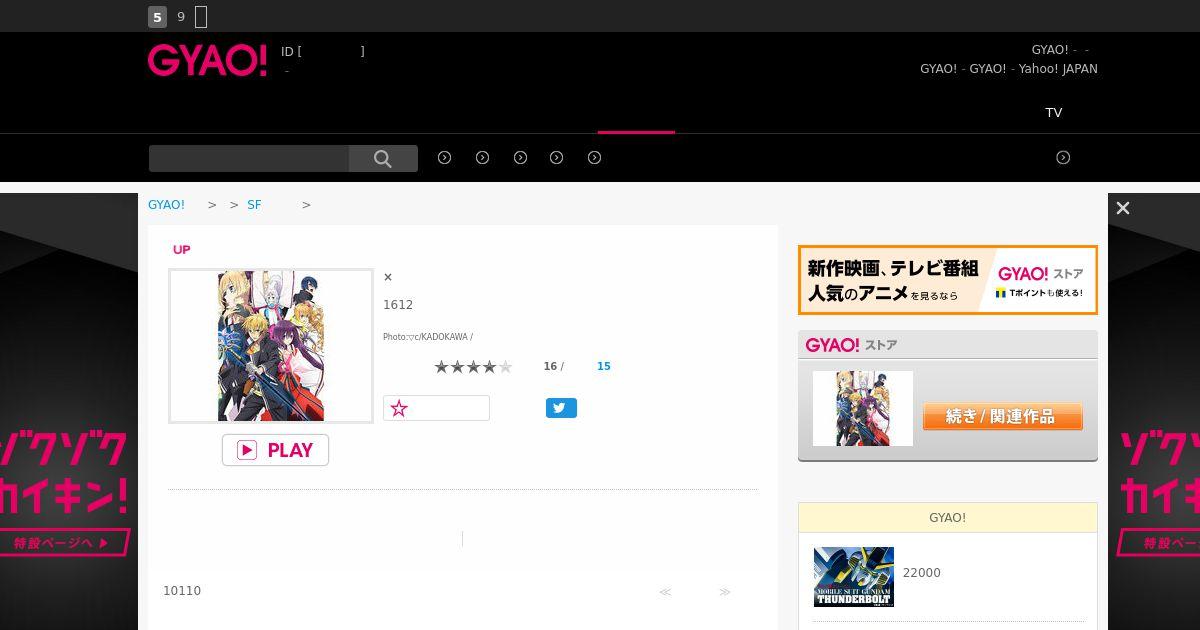The image size is (1200, 630).
Task: Open the fifth circled-arrow nav link
Action: [595, 157]
